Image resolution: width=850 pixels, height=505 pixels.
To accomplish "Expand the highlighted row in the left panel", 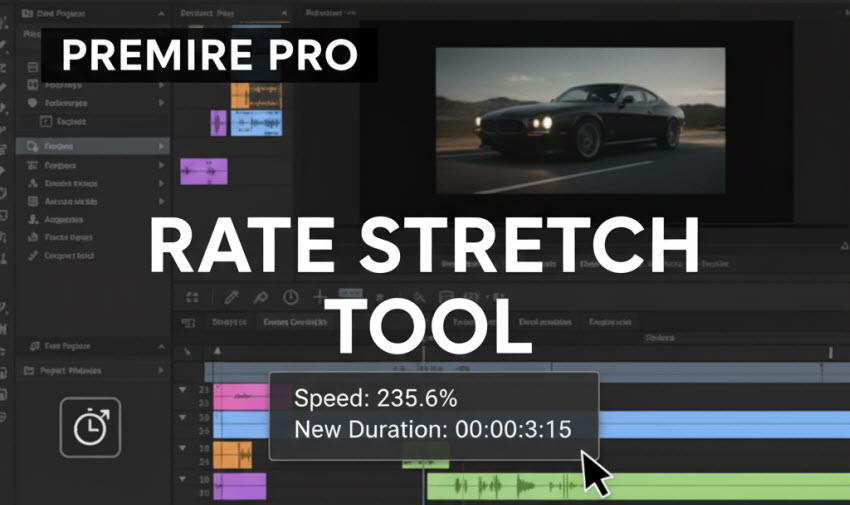I will (x=161, y=146).
